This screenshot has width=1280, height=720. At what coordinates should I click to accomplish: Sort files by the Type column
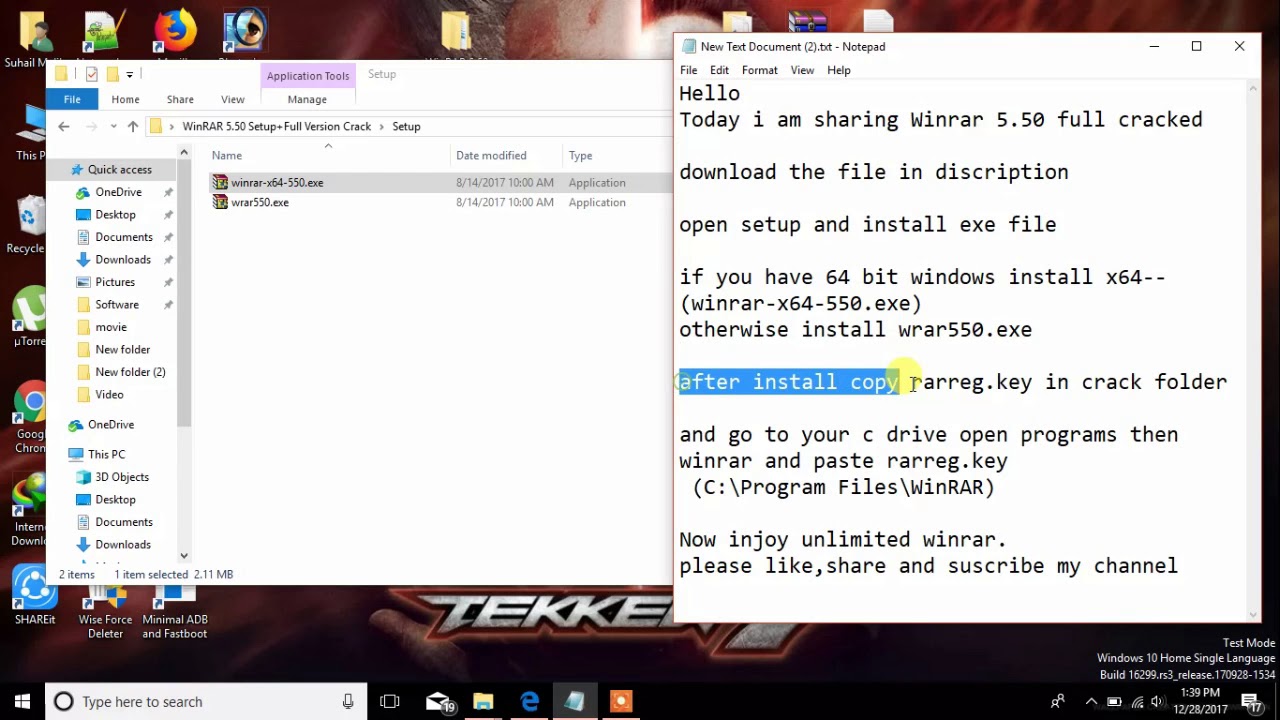pos(580,155)
